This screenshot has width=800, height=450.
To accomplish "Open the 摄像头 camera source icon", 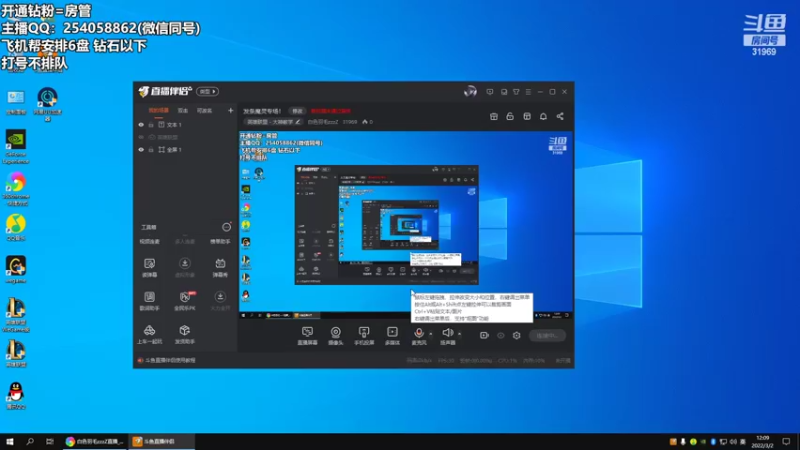I will pos(335,336).
